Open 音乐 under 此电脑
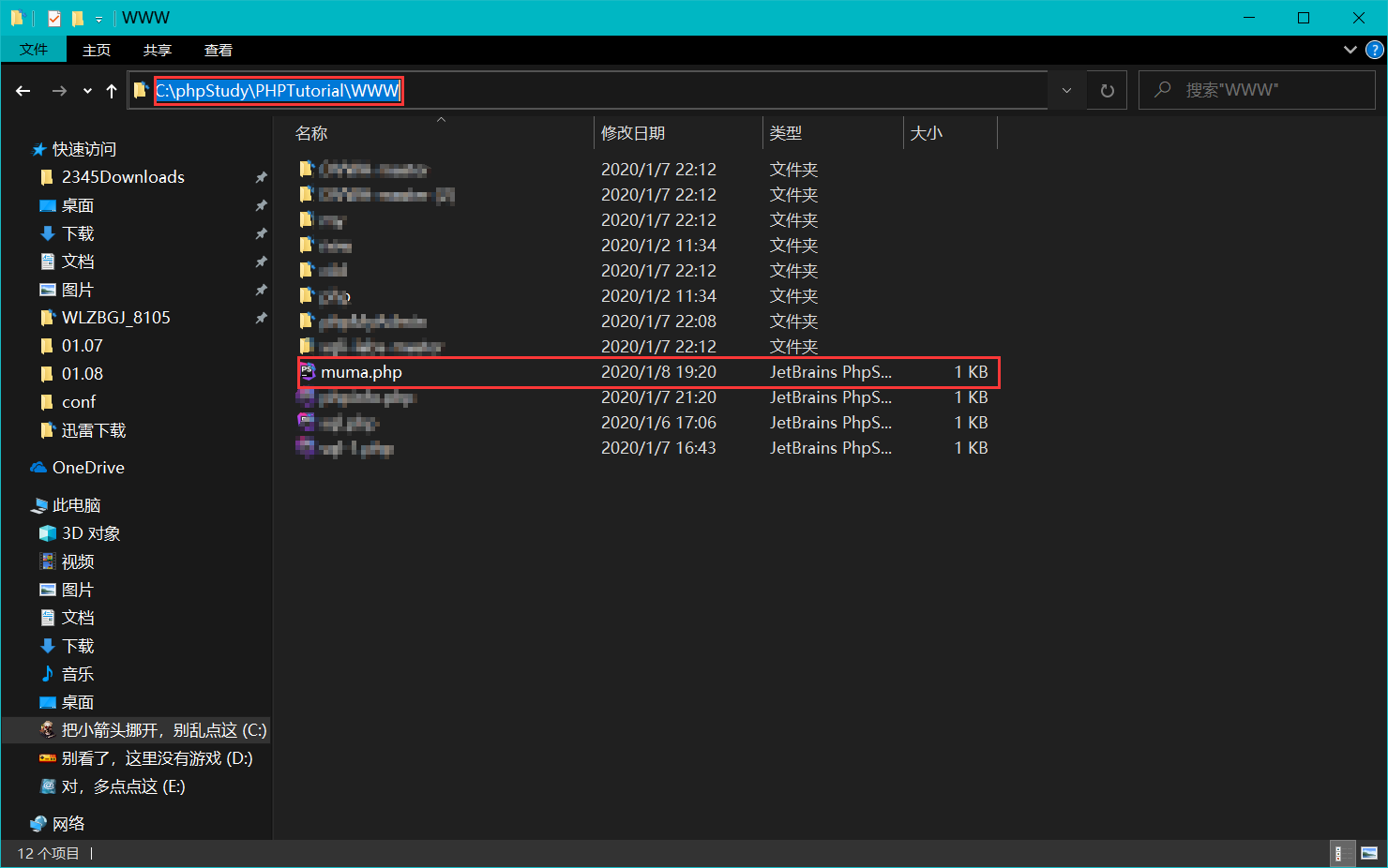This screenshot has height=868, width=1388. click(x=78, y=674)
